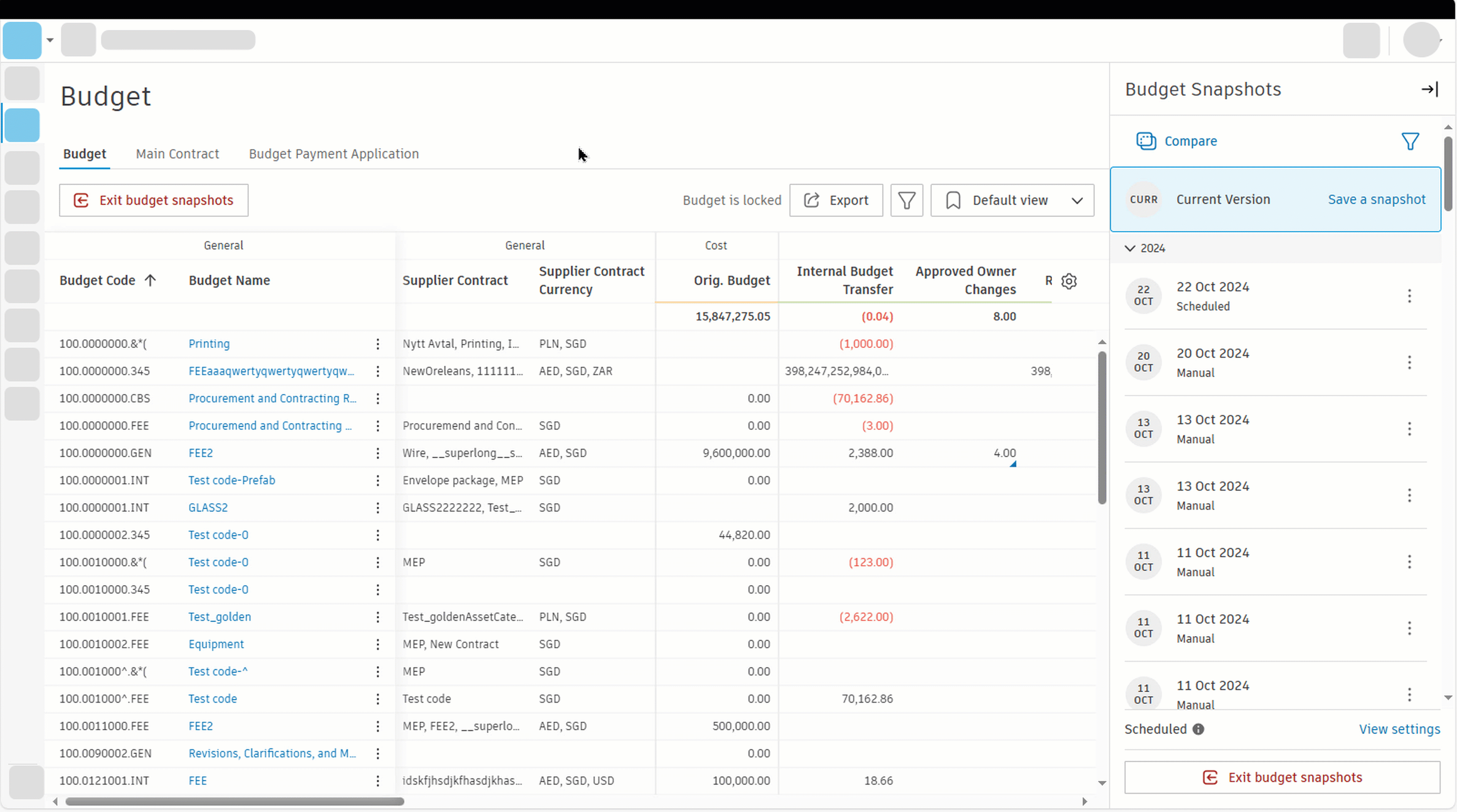This screenshot has height=812, width=1457.
Task: Click the Scheduled info icon
Action: [x=1198, y=729]
